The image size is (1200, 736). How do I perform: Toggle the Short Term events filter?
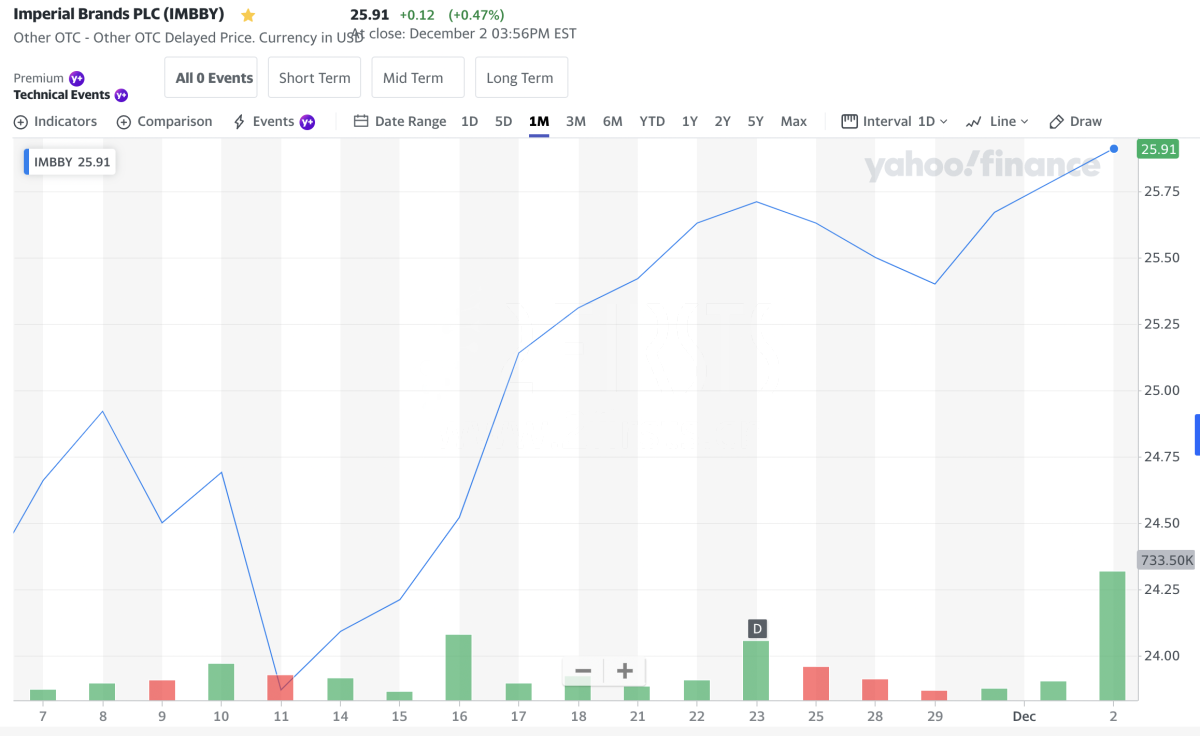(314, 78)
